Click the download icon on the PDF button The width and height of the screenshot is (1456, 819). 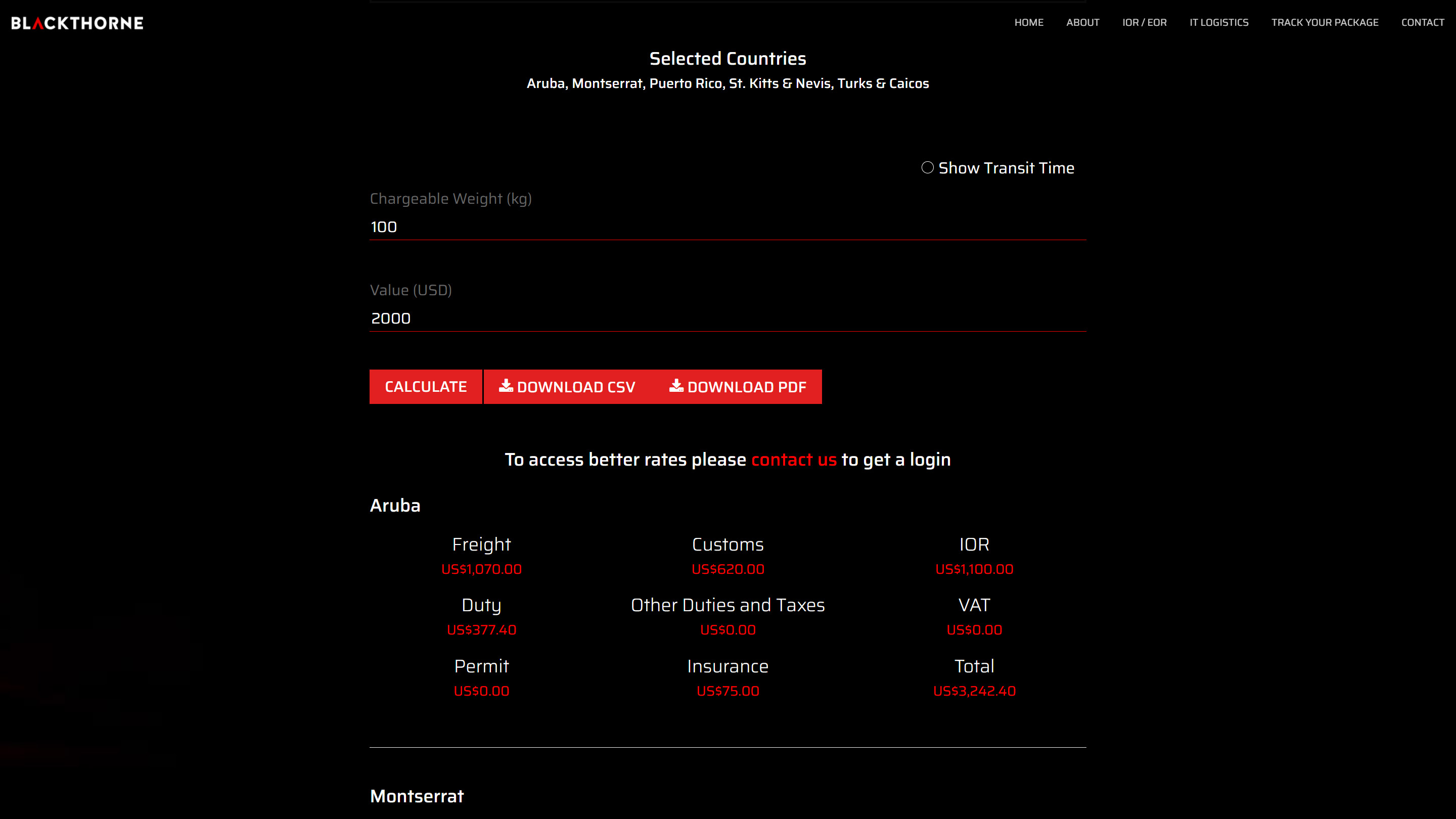coord(676,386)
